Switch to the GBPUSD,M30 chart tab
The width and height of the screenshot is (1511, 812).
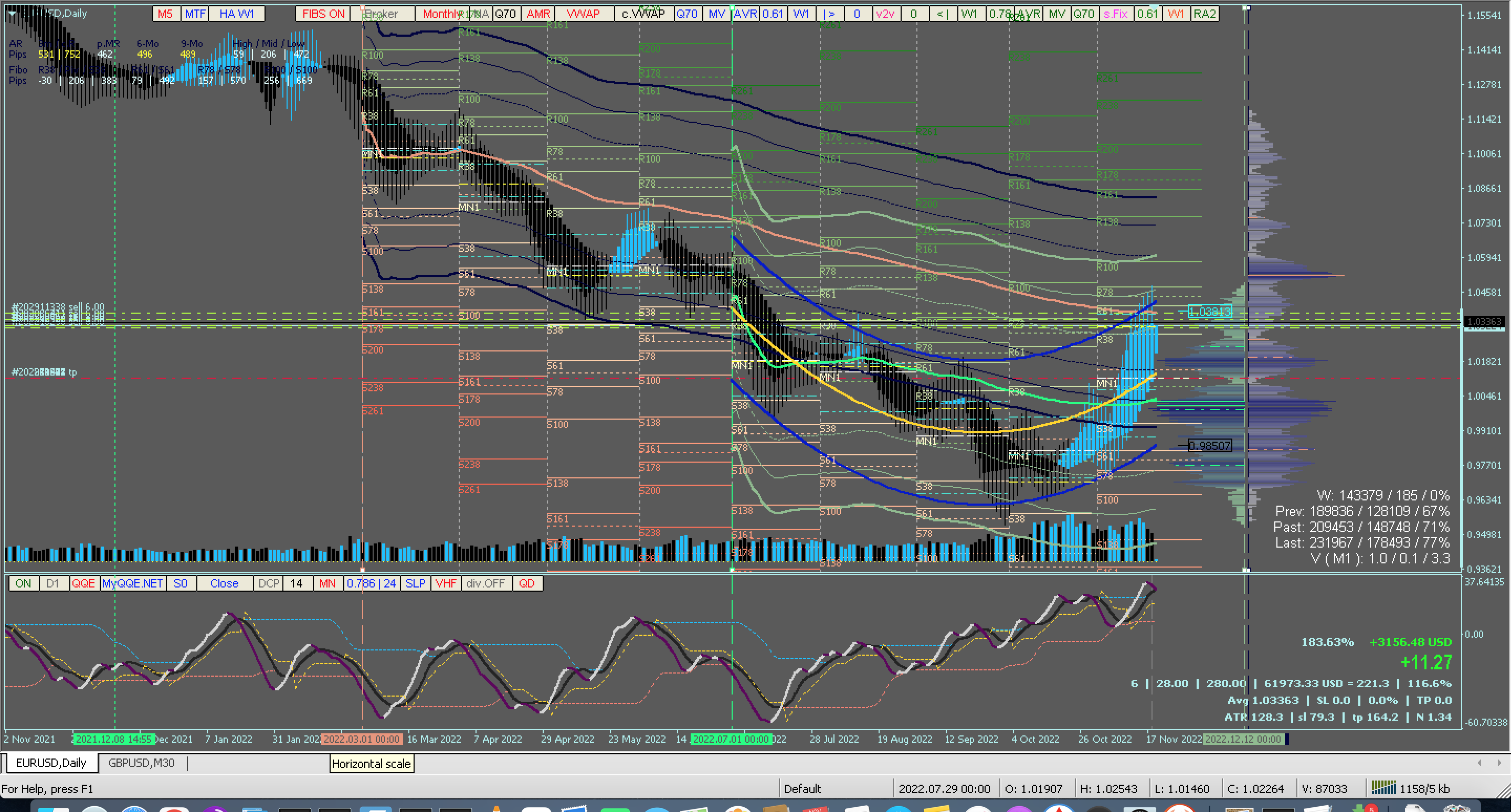point(141,763)
